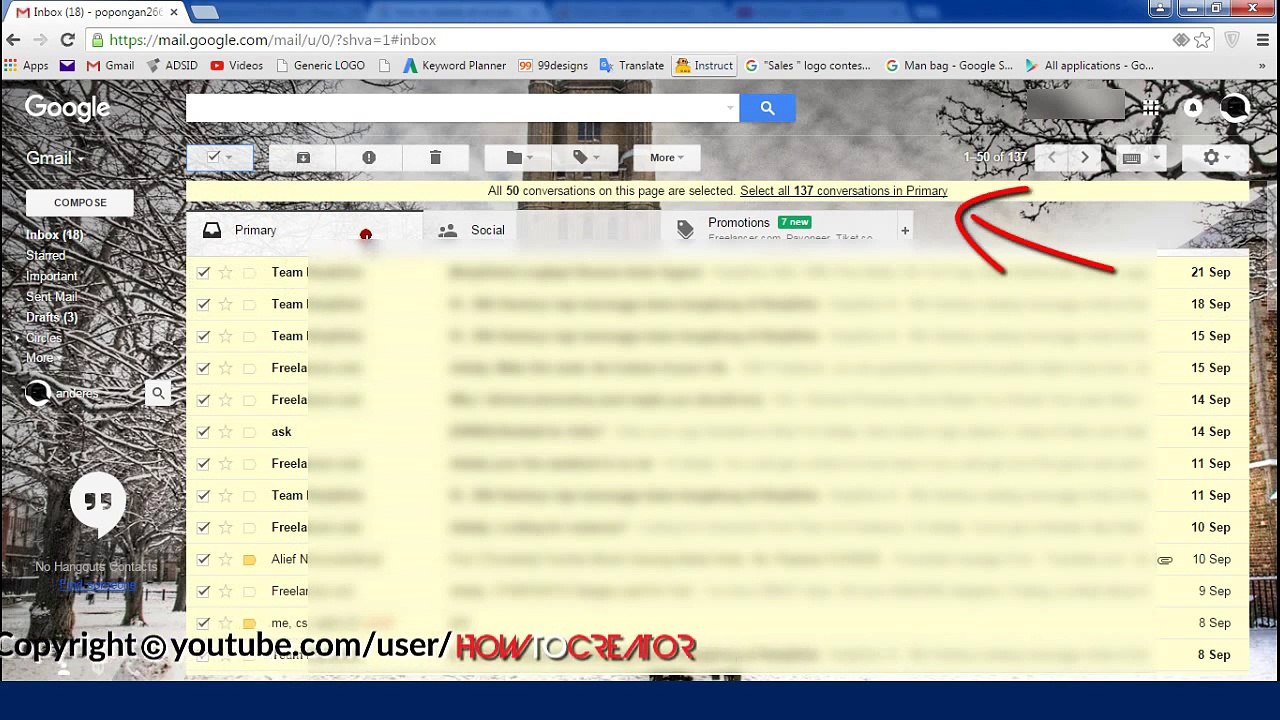Reload the page in Chrome
1280x720 pixels.
click(67, 40)
